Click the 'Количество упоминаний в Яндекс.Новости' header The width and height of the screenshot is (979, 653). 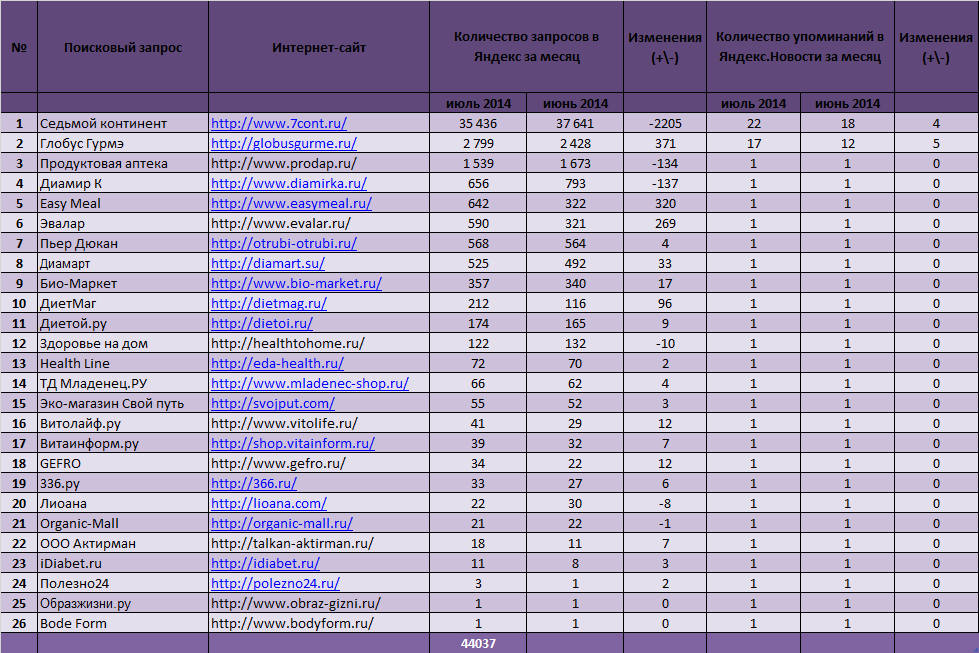(800, 47)
